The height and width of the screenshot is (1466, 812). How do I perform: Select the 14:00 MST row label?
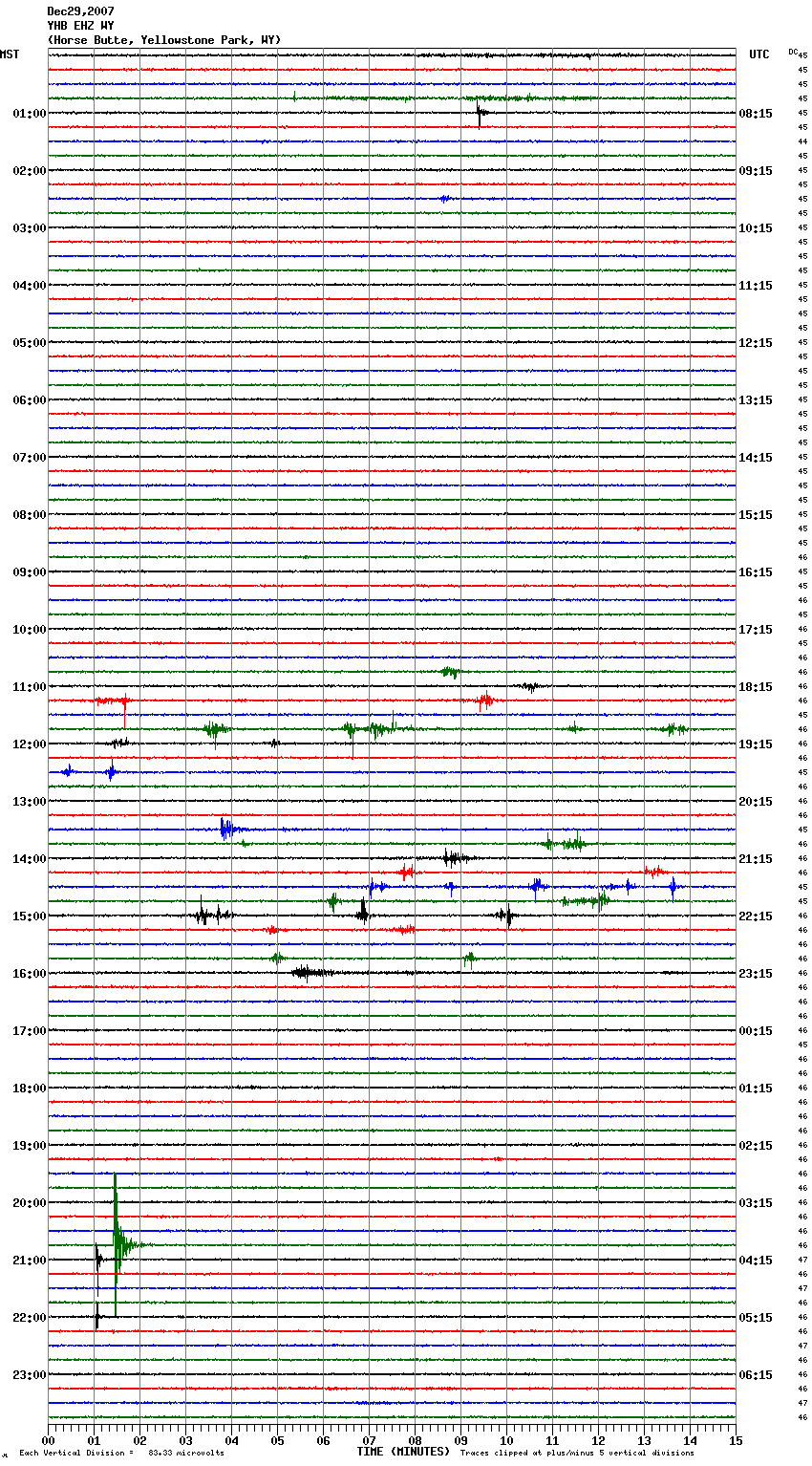pyautogui.click(x=30, y=859)
